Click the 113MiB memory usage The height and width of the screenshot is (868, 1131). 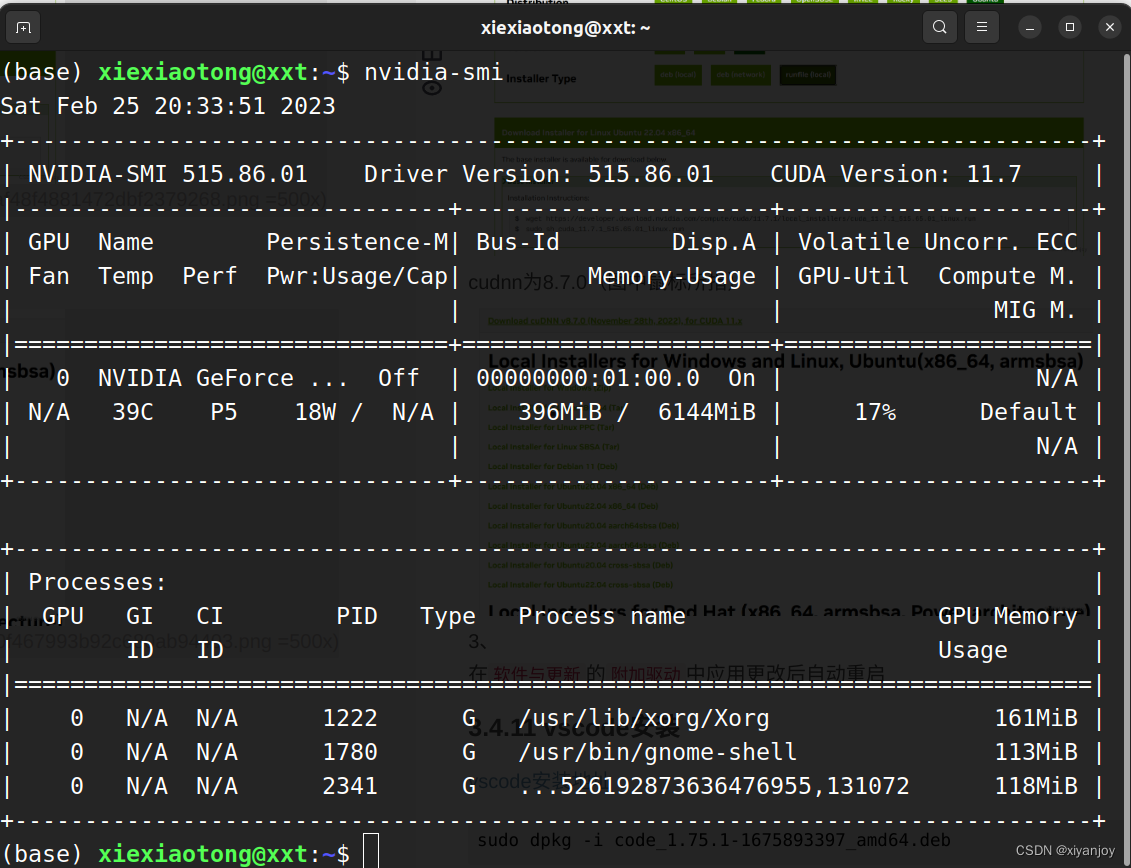pyautogui.click(x=1036, y=752)
